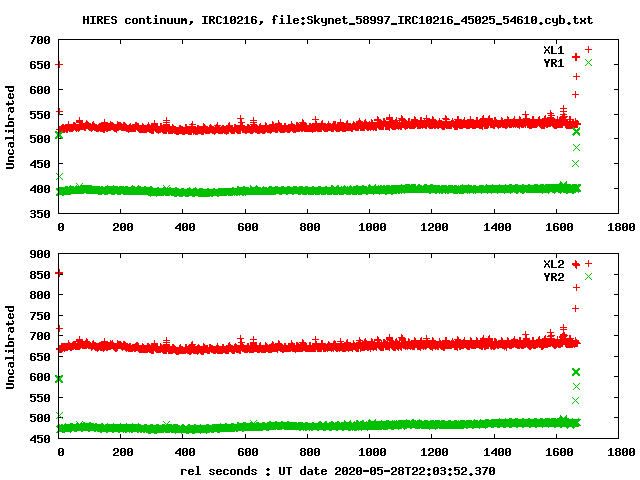The width and height of the screenshot is (640, 480).
Task: Click y-axis tick 550 of the XL2/YR2 plot
Action: tap(40, 398)
